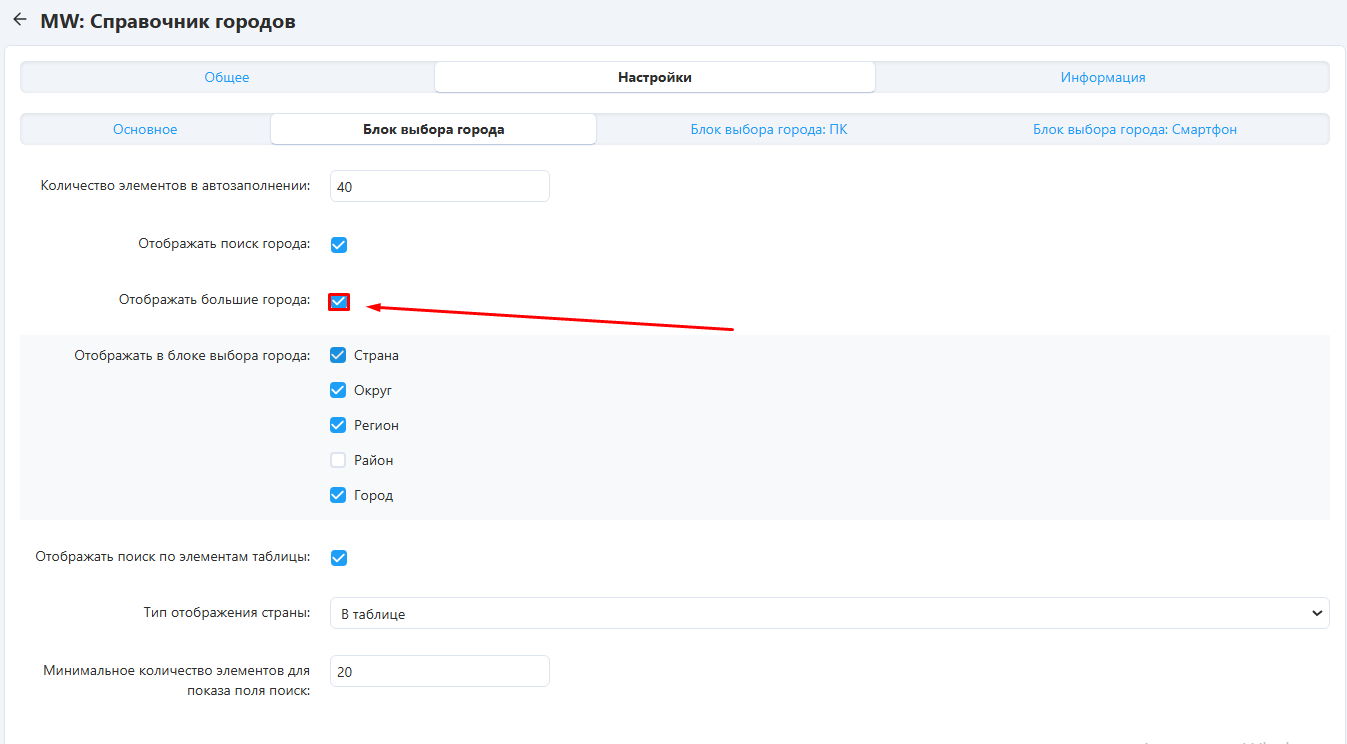Open the Блок выбора города: ПК tab
This screenshot has height=744, width=1347.
(x=768, y=129)
